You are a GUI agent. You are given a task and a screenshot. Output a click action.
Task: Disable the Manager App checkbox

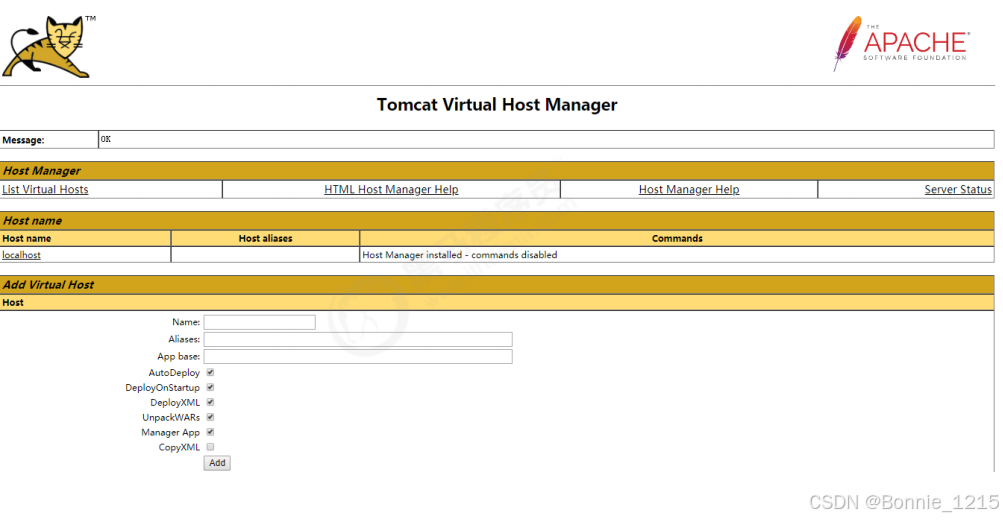(210, 432)
